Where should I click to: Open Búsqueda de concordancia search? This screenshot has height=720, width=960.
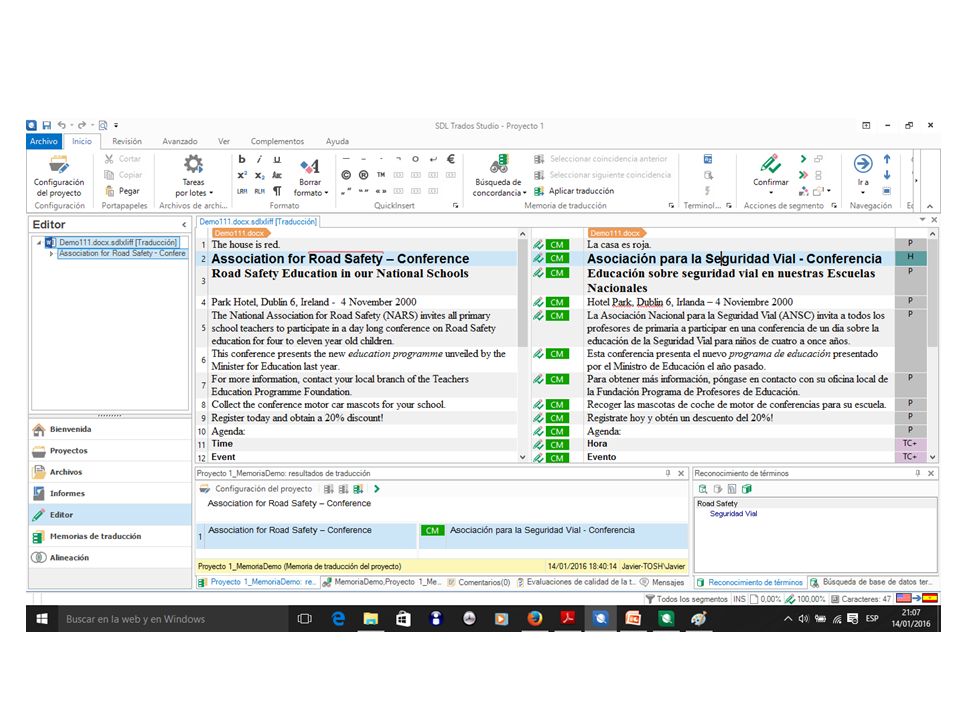point(499,176)
